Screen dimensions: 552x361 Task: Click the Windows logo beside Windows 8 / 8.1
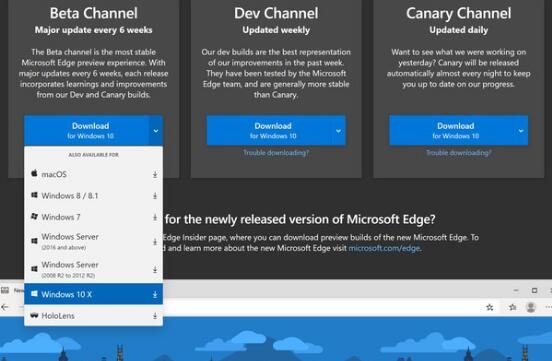click(x=34, y=195)
